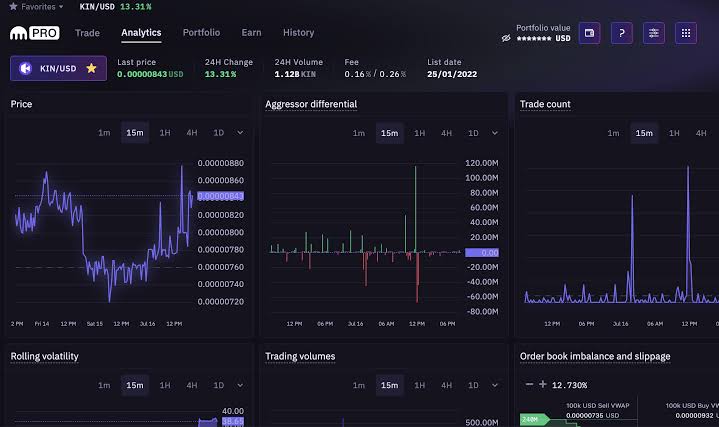Open the KIN/USD pair selector button
Screen dimensions: 719x427
pos(58,68)
